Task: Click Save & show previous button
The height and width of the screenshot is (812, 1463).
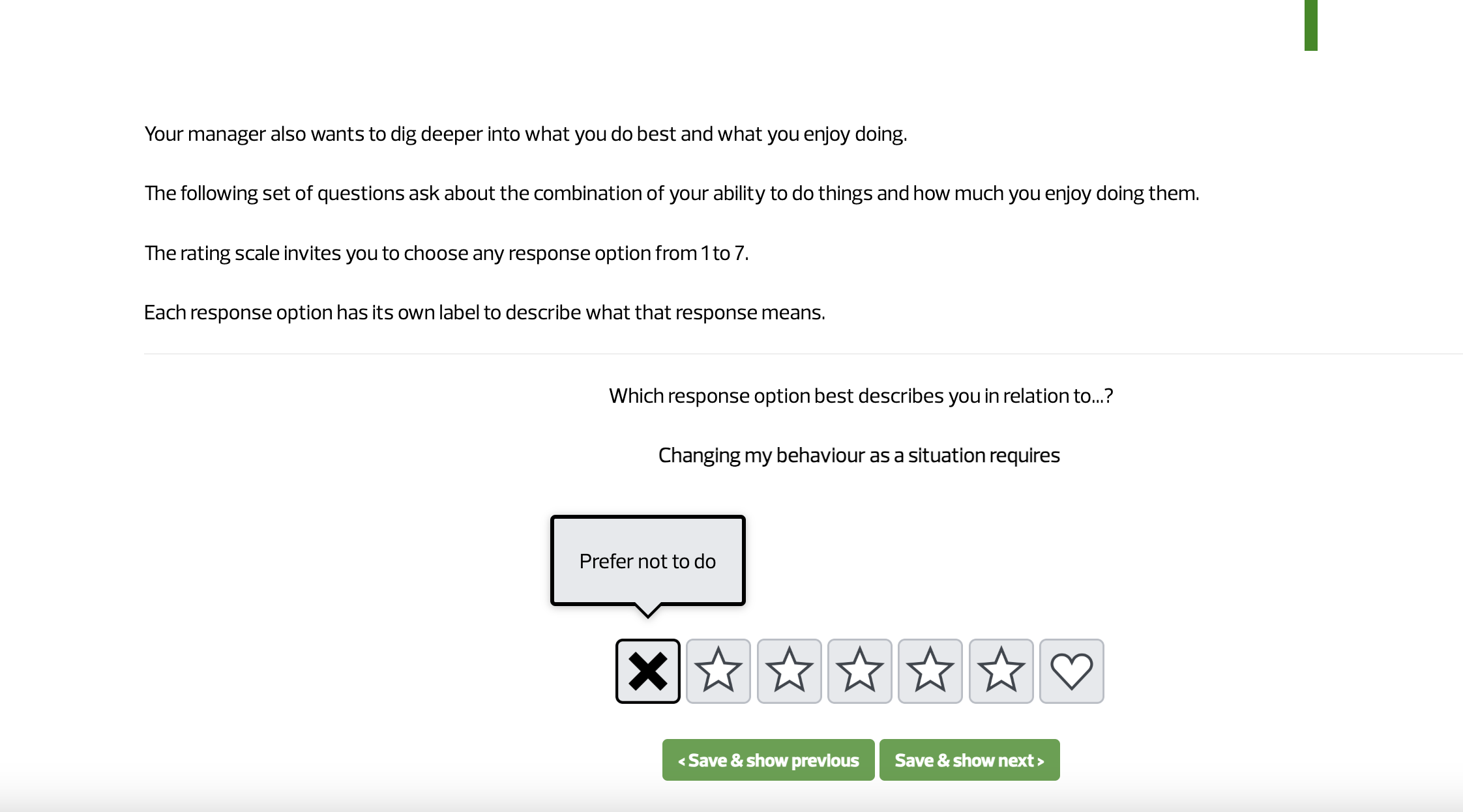Action: click(x=768, y=760)
